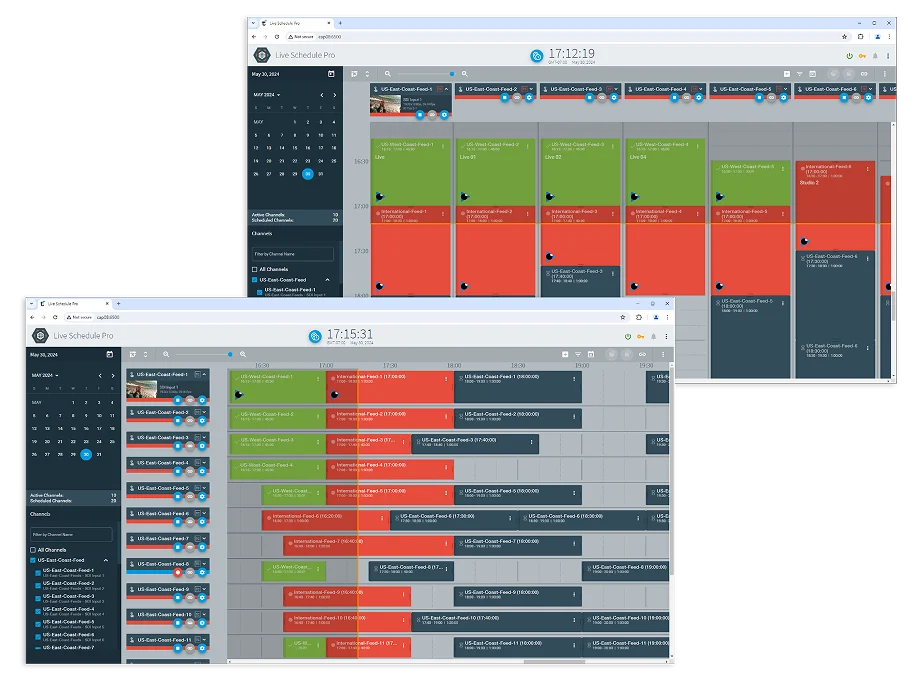Click US-East-Coast-Feed-10 (17:40:00) event block
924x698 pixels.
coord(497,621)
